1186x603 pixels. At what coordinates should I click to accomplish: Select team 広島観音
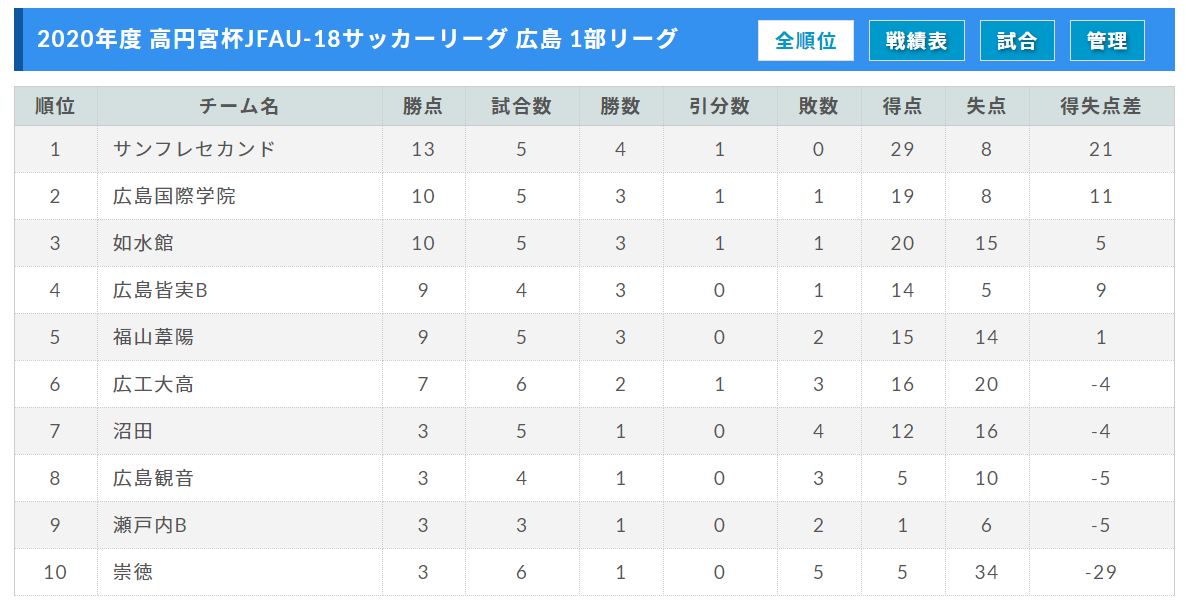click(x=154, y=477)
